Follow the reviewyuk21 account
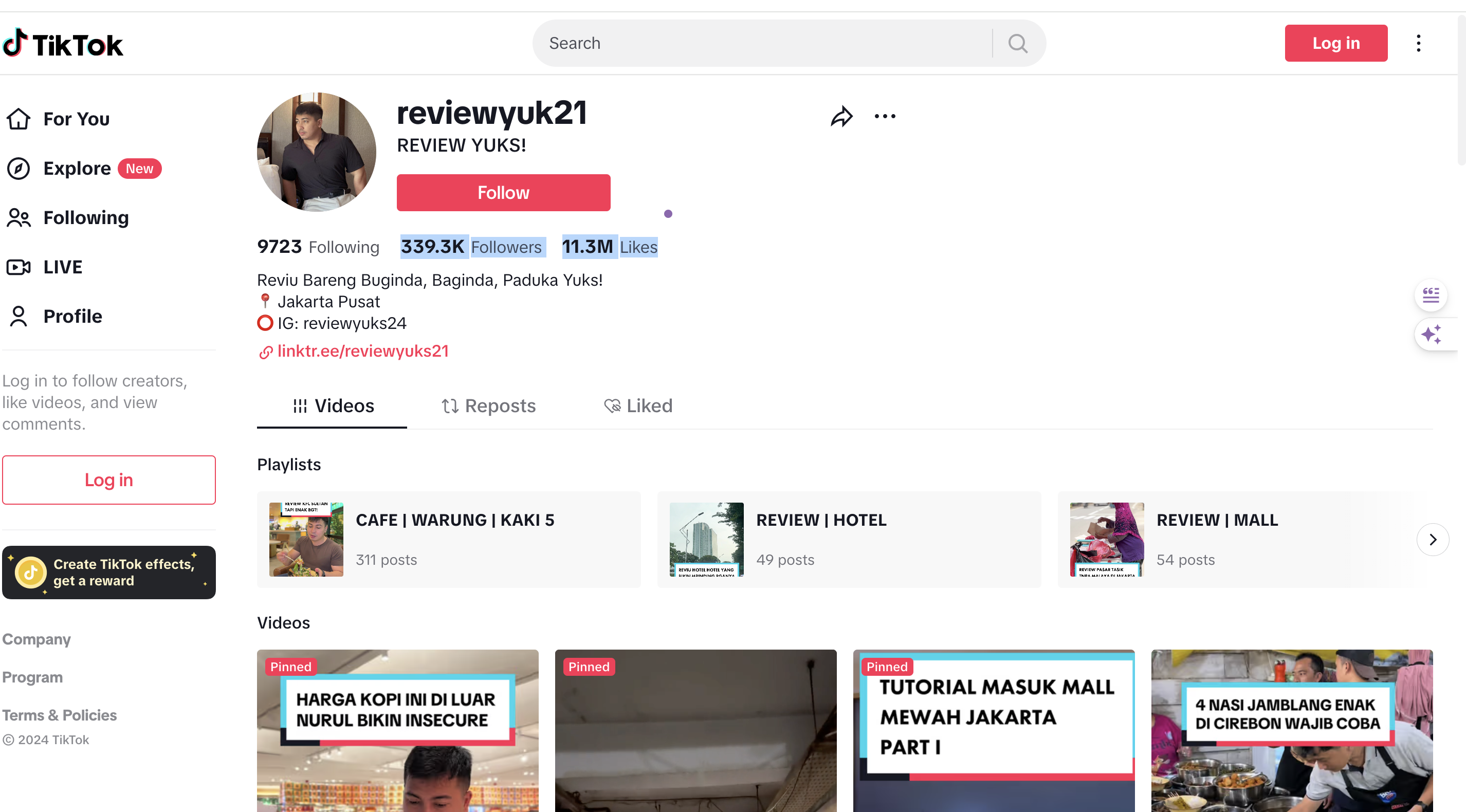 (503, 193)
